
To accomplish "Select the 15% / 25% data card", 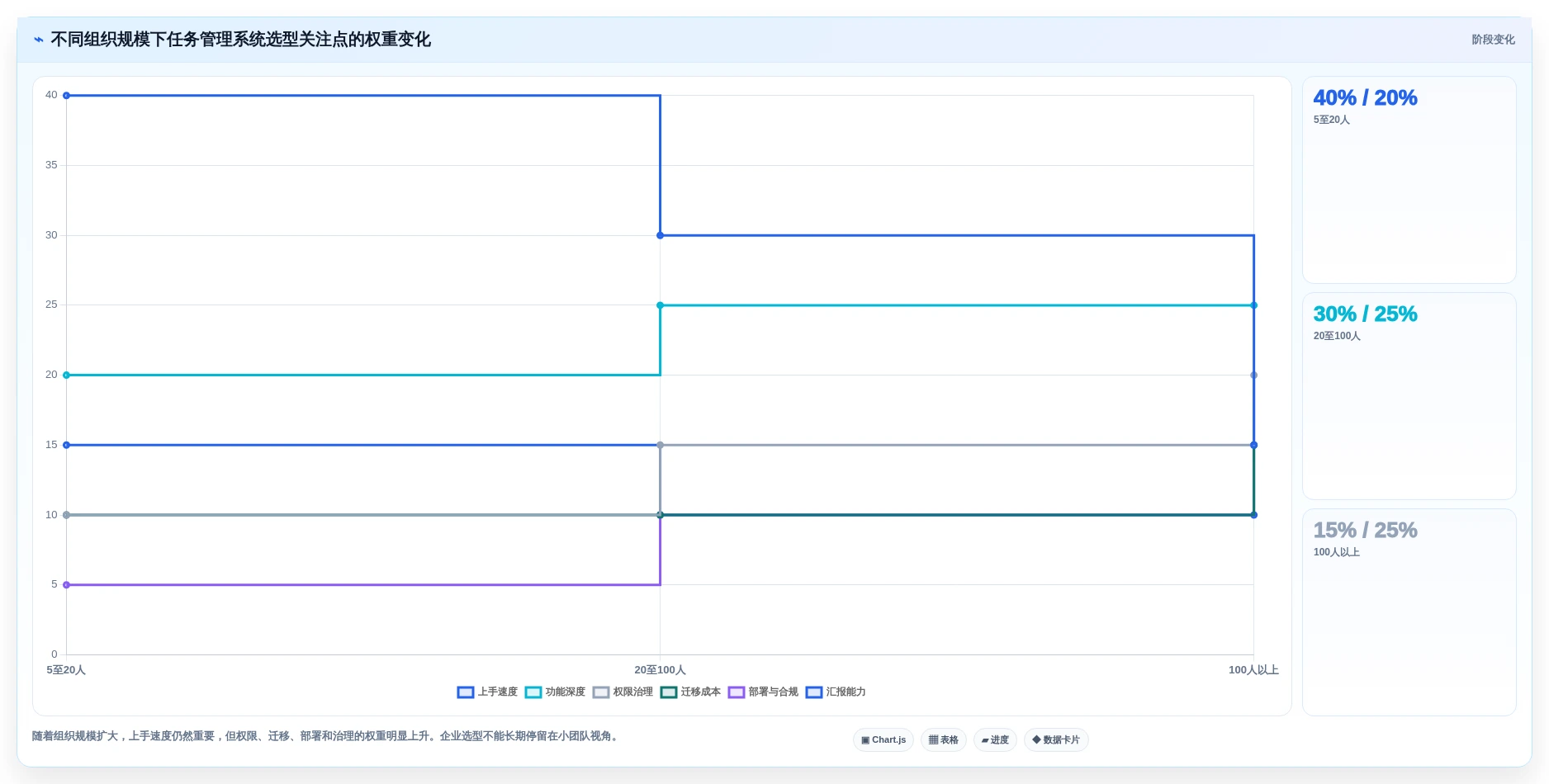I will (x=1409, y=612).
